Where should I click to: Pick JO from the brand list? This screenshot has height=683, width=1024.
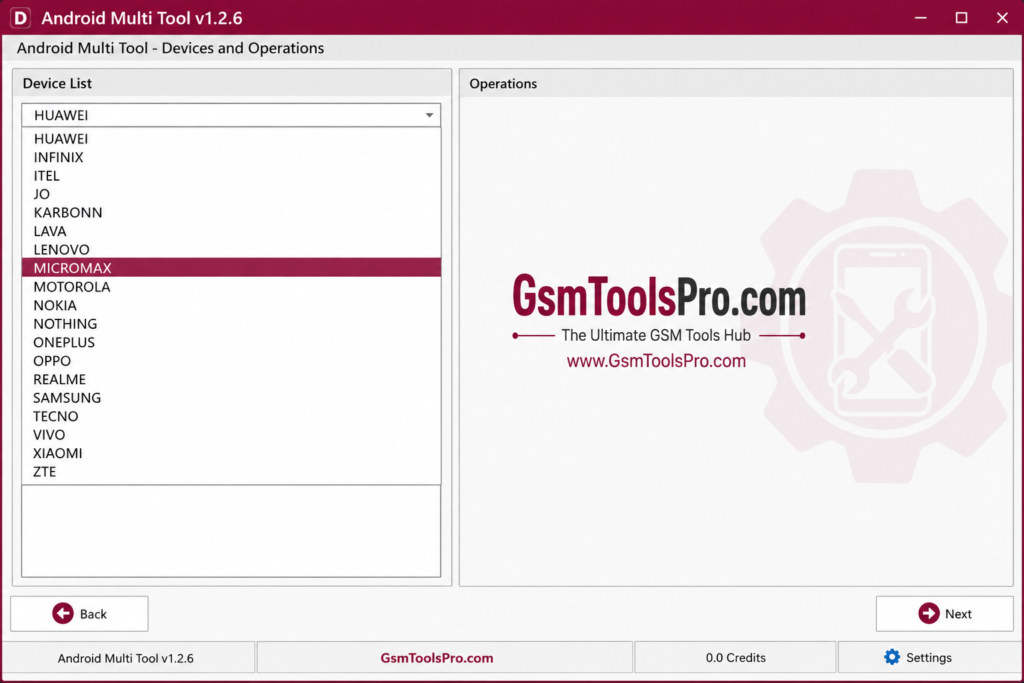(x=231, y=194)
